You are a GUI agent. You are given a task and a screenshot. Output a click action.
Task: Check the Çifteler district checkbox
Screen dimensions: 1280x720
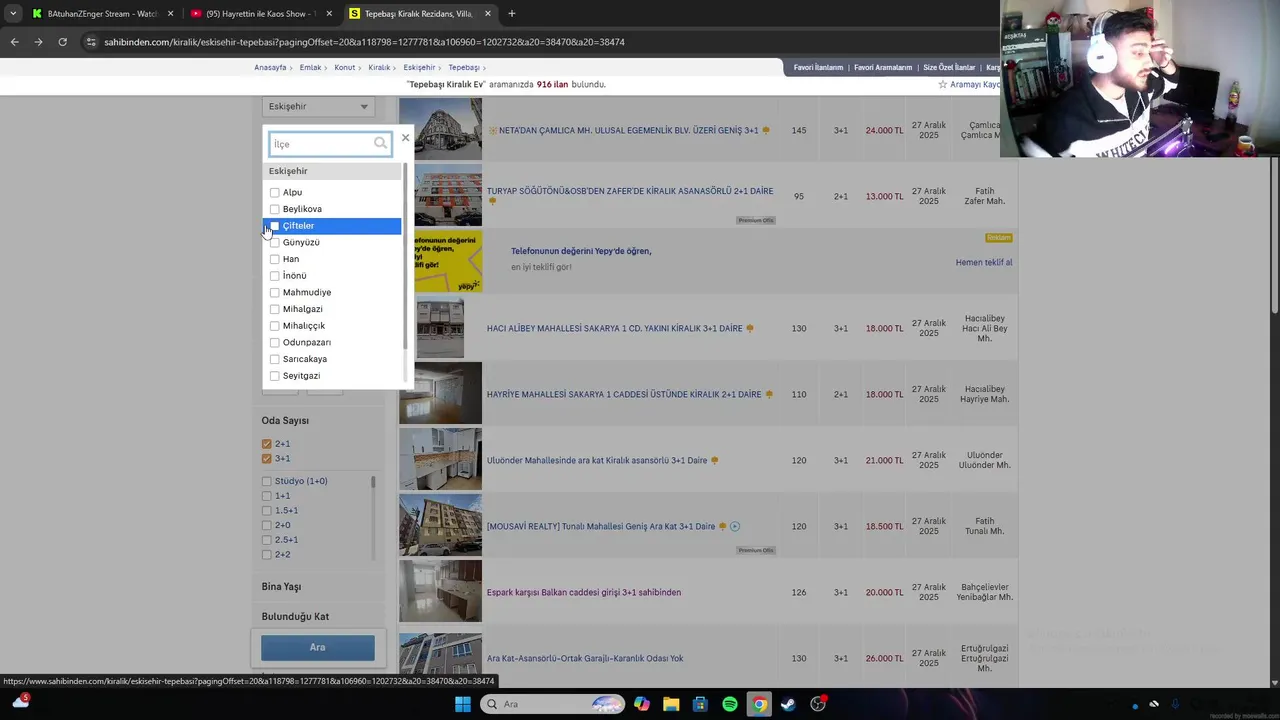coord(275,226)
